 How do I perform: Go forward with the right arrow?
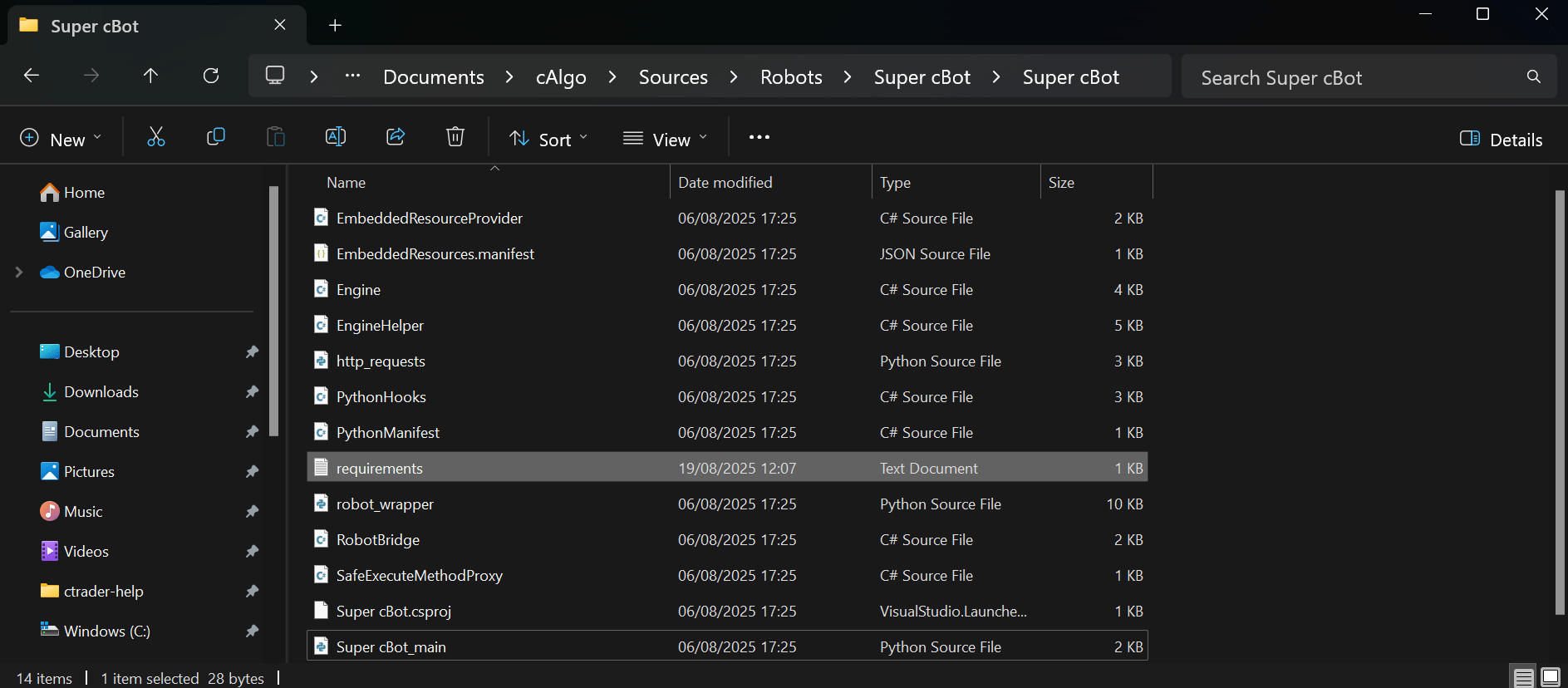click(91, 76)
